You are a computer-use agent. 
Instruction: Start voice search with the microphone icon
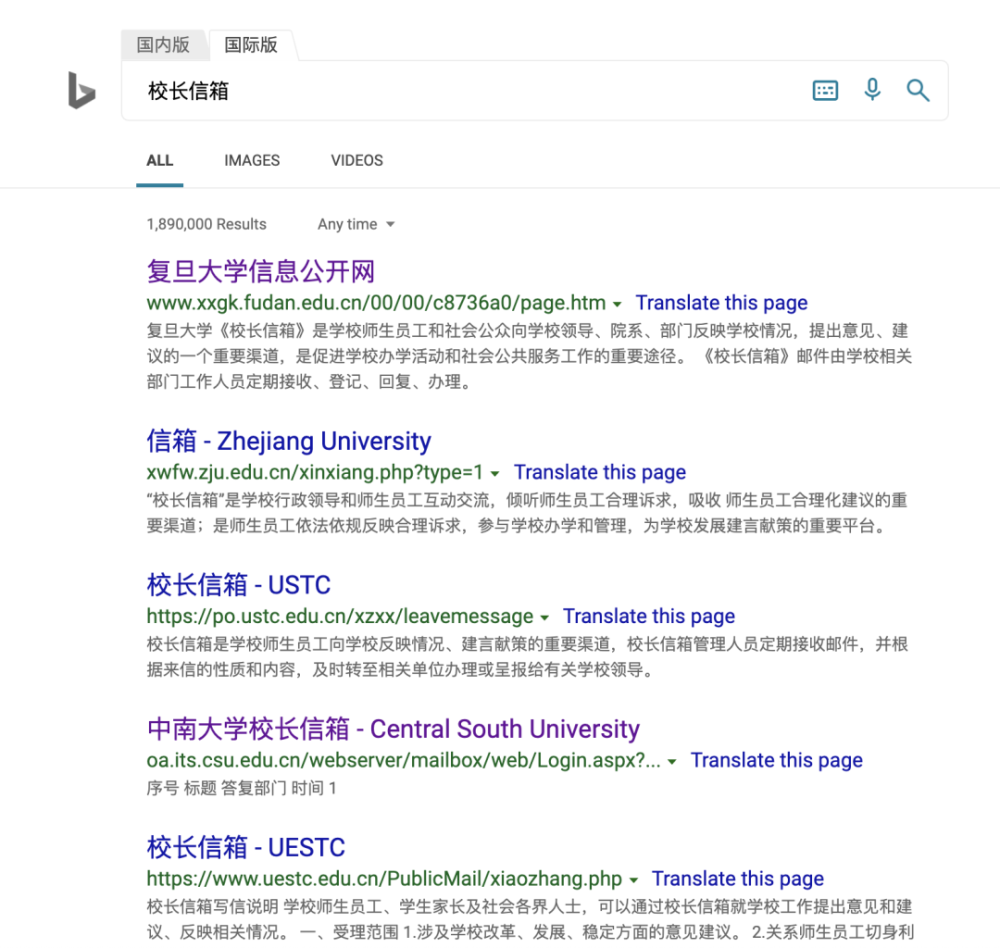871,90
